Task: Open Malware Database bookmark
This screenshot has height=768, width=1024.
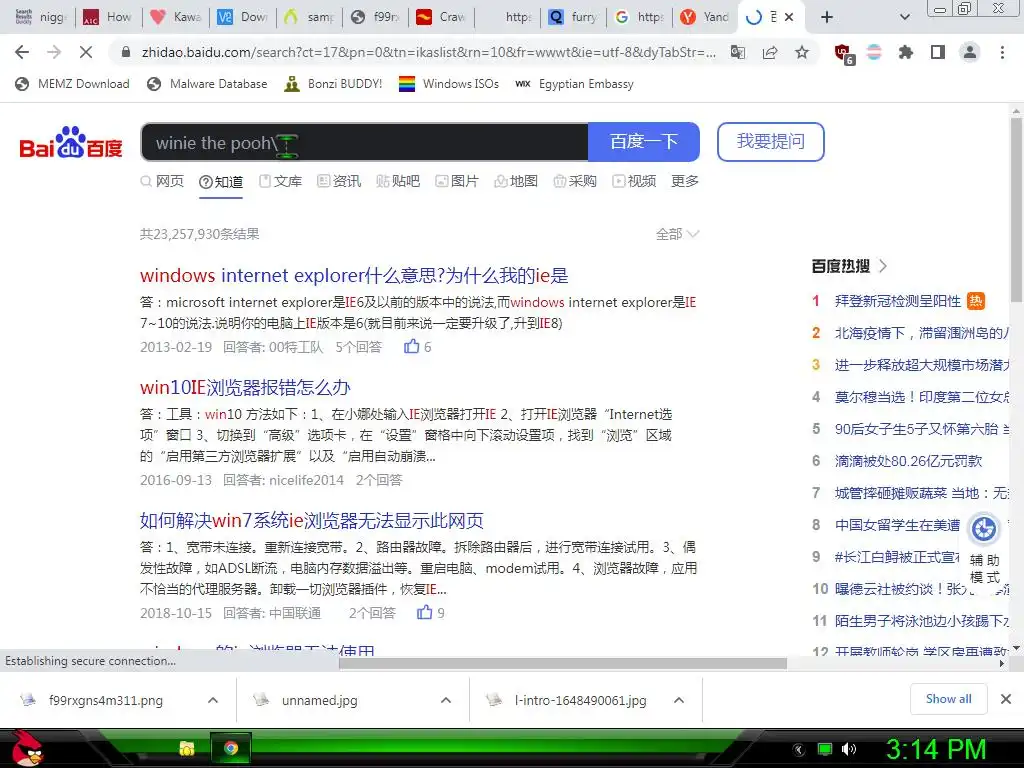Action: [x=207, y=84]
